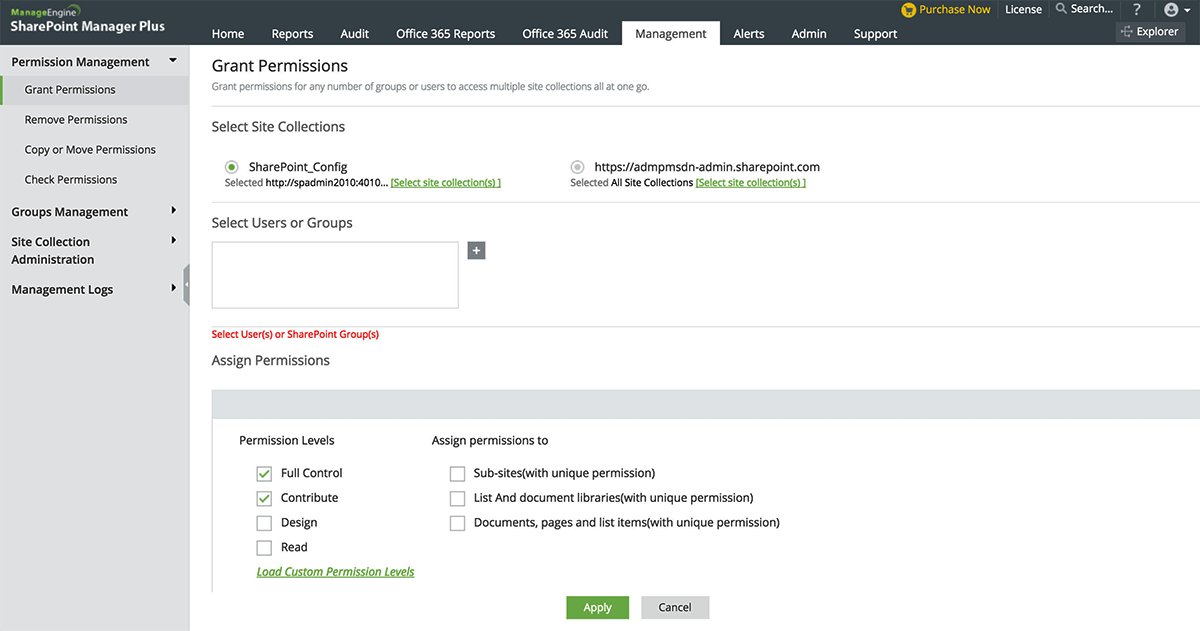Collapse the left sidebar handle
Screen dimensions: 1200x631
coord(186,285)
